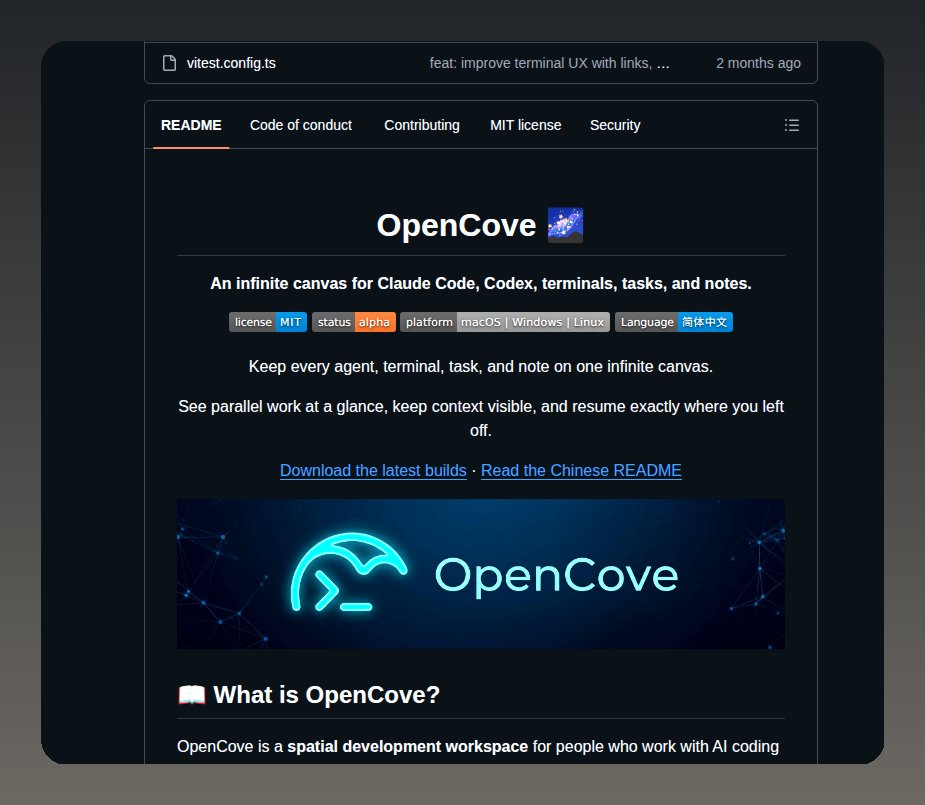The image size is (925, 805).
Task: Follow the 'Download the latest builds' link
Action: click(373, 471)
